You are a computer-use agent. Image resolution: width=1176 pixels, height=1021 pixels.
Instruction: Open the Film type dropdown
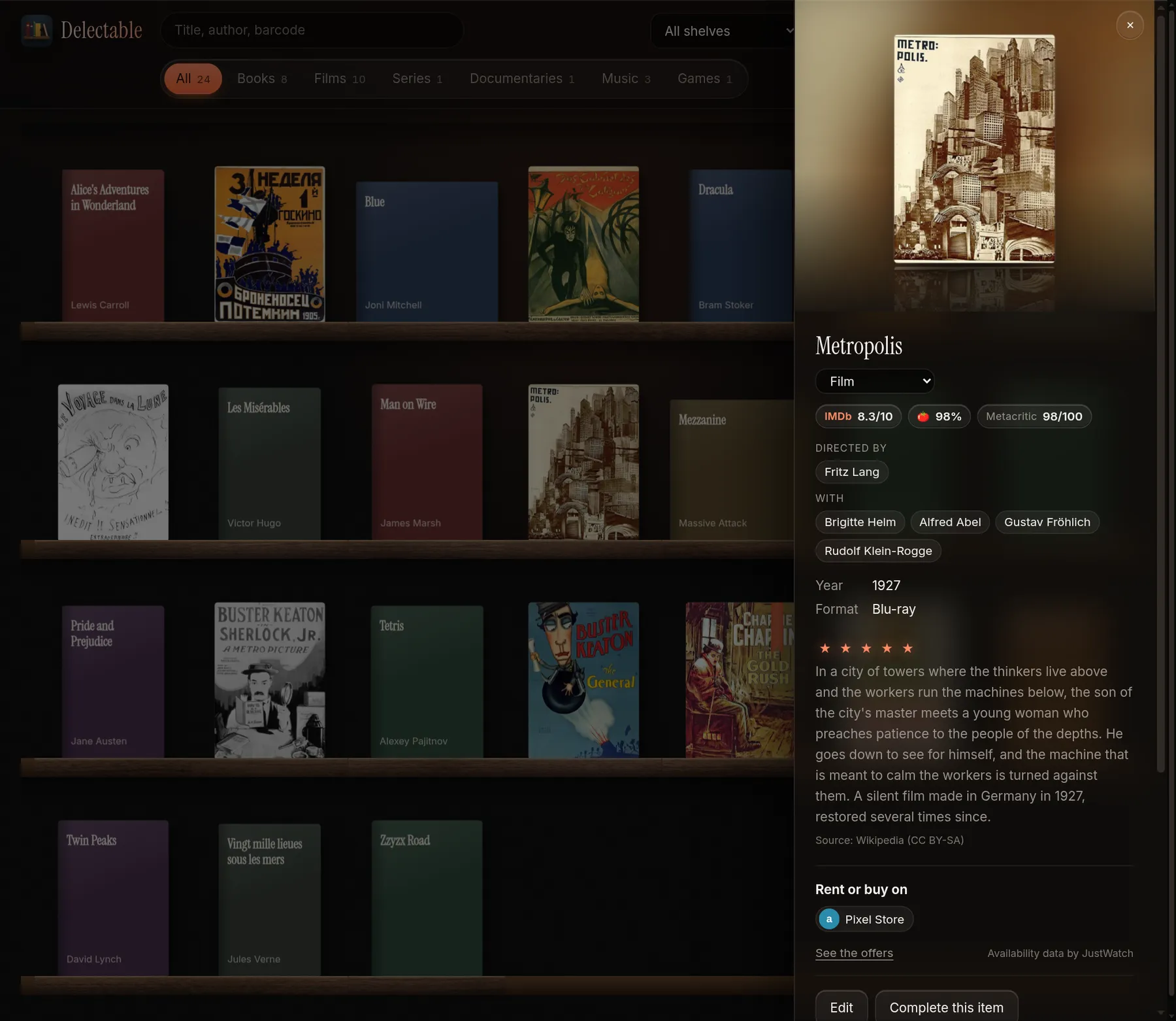(x=874, y=381)
